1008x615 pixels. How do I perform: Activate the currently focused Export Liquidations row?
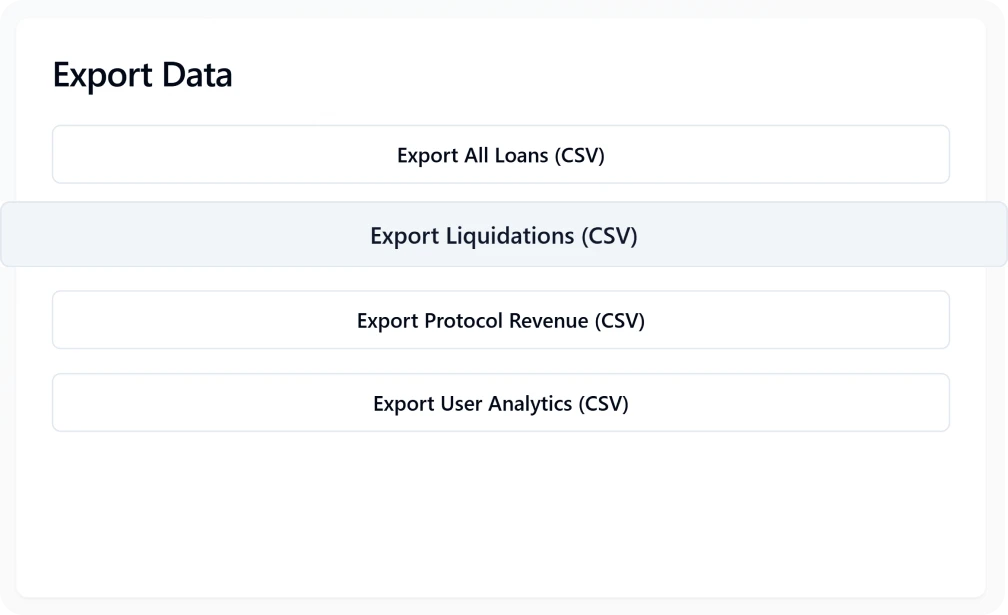(503, 236)
